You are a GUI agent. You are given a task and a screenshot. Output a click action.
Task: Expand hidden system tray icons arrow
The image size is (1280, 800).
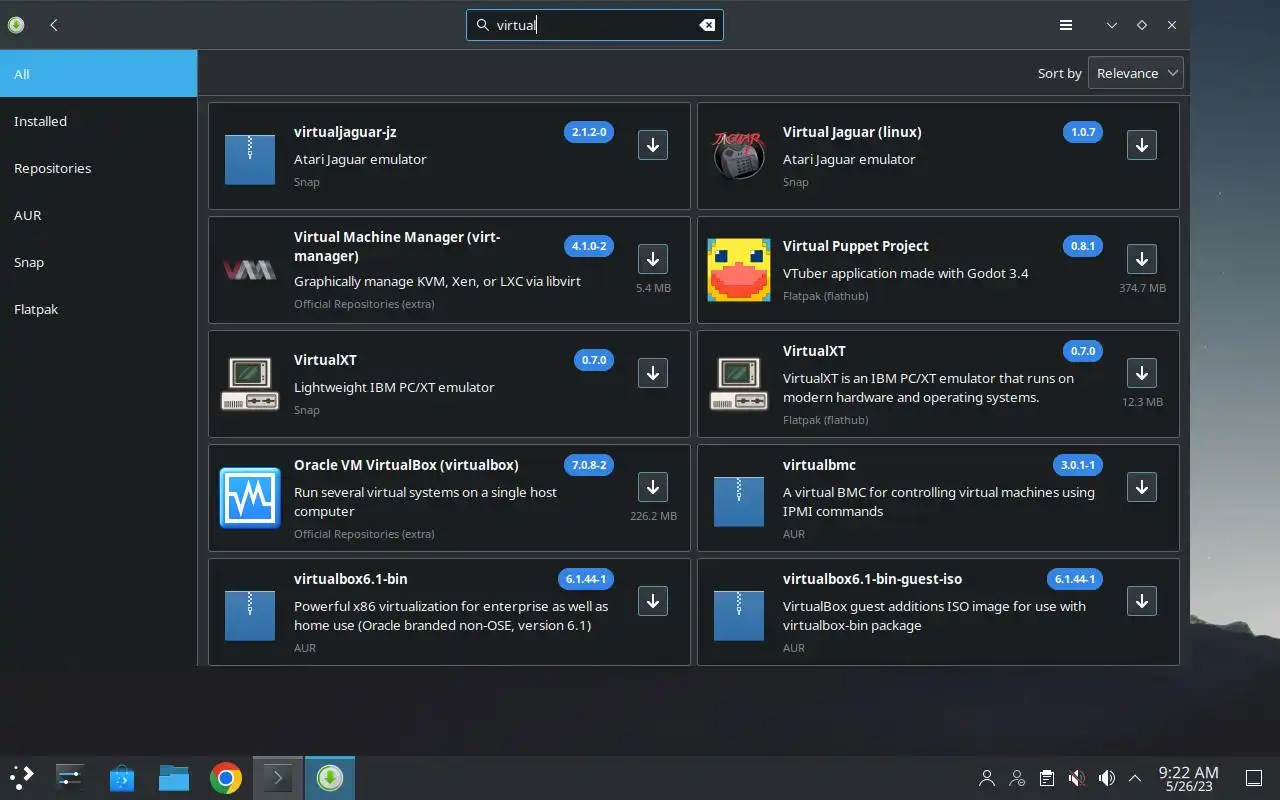pos(1135,777)
